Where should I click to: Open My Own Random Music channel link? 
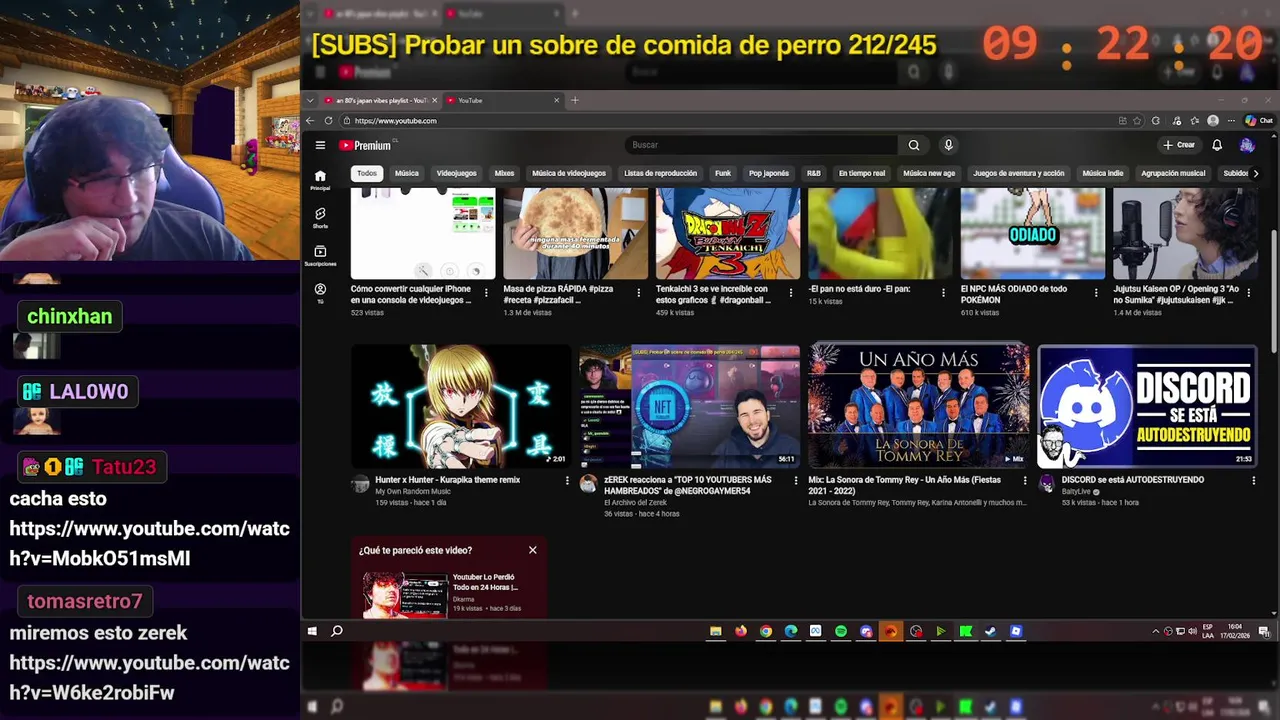pos(412,491)
